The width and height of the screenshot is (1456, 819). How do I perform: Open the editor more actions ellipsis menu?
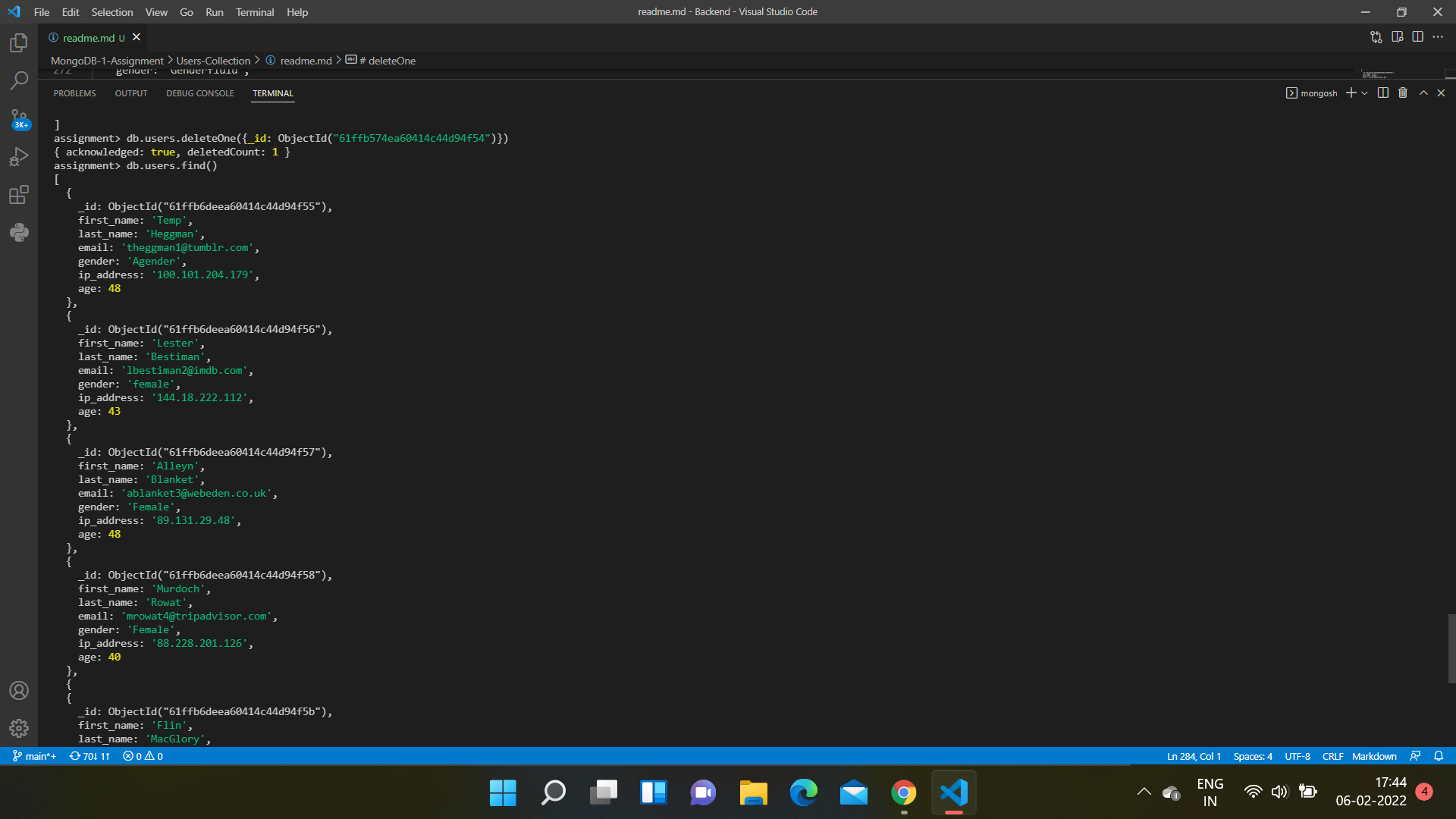click(x=1439, y=36)
